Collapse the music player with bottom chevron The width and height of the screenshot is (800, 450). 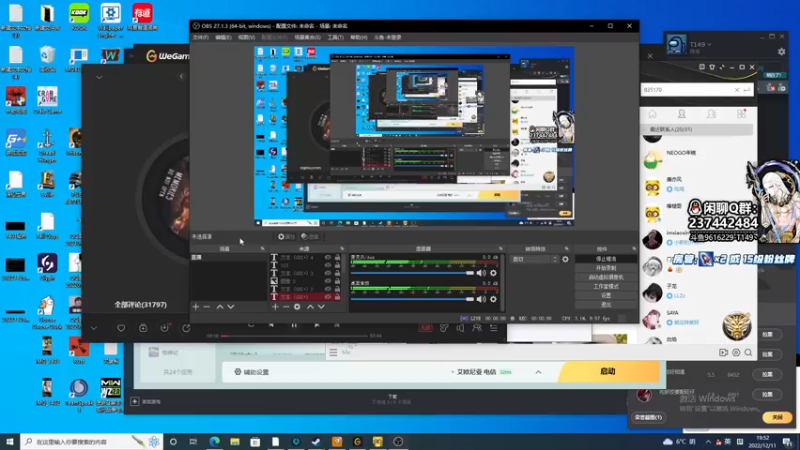(94, 328)
